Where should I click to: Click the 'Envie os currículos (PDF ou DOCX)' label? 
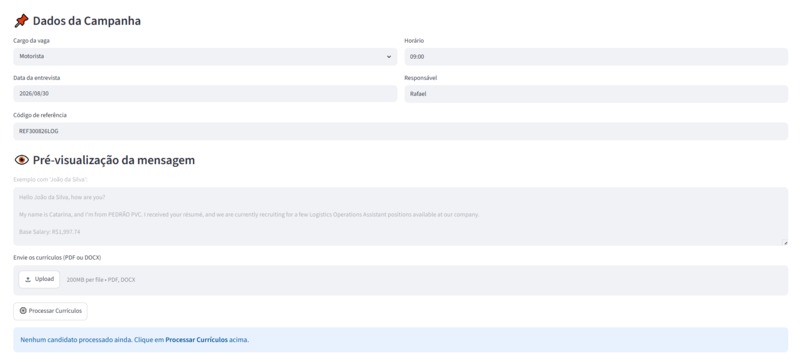(x=57, y=257)
